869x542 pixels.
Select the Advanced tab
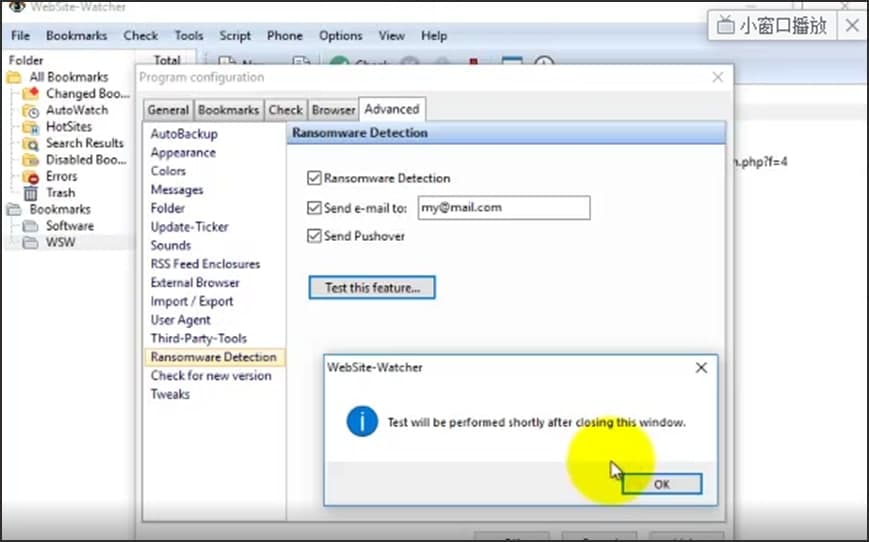coord(392,109)
